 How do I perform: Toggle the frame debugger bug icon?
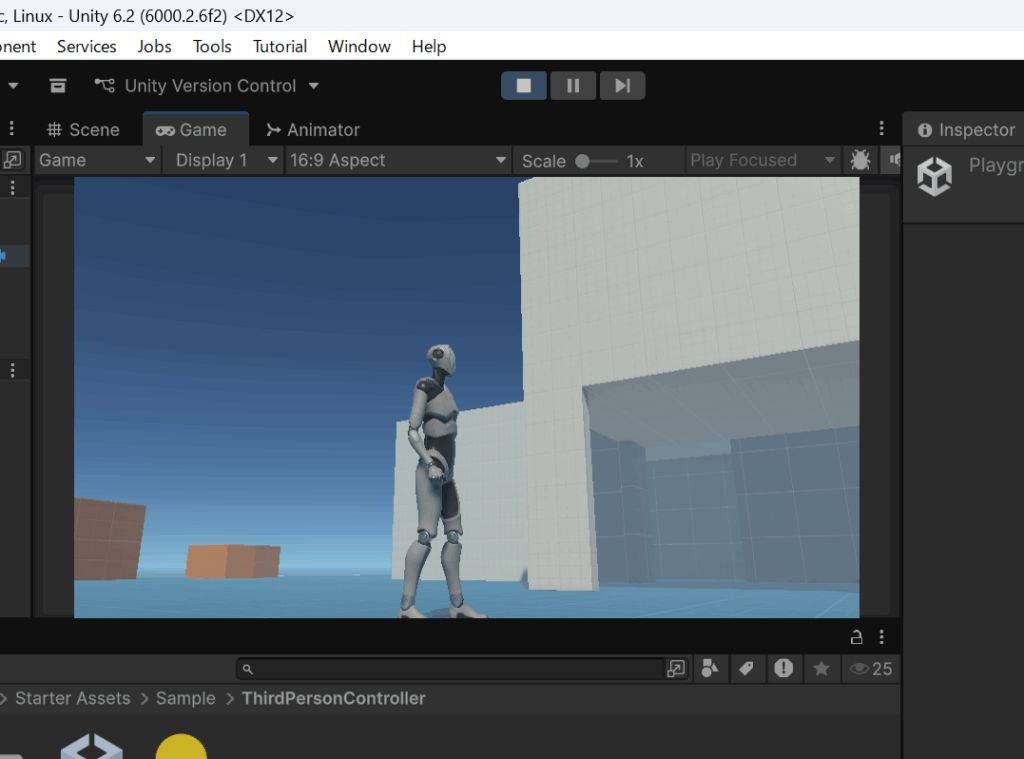click(x=860, y=160)
